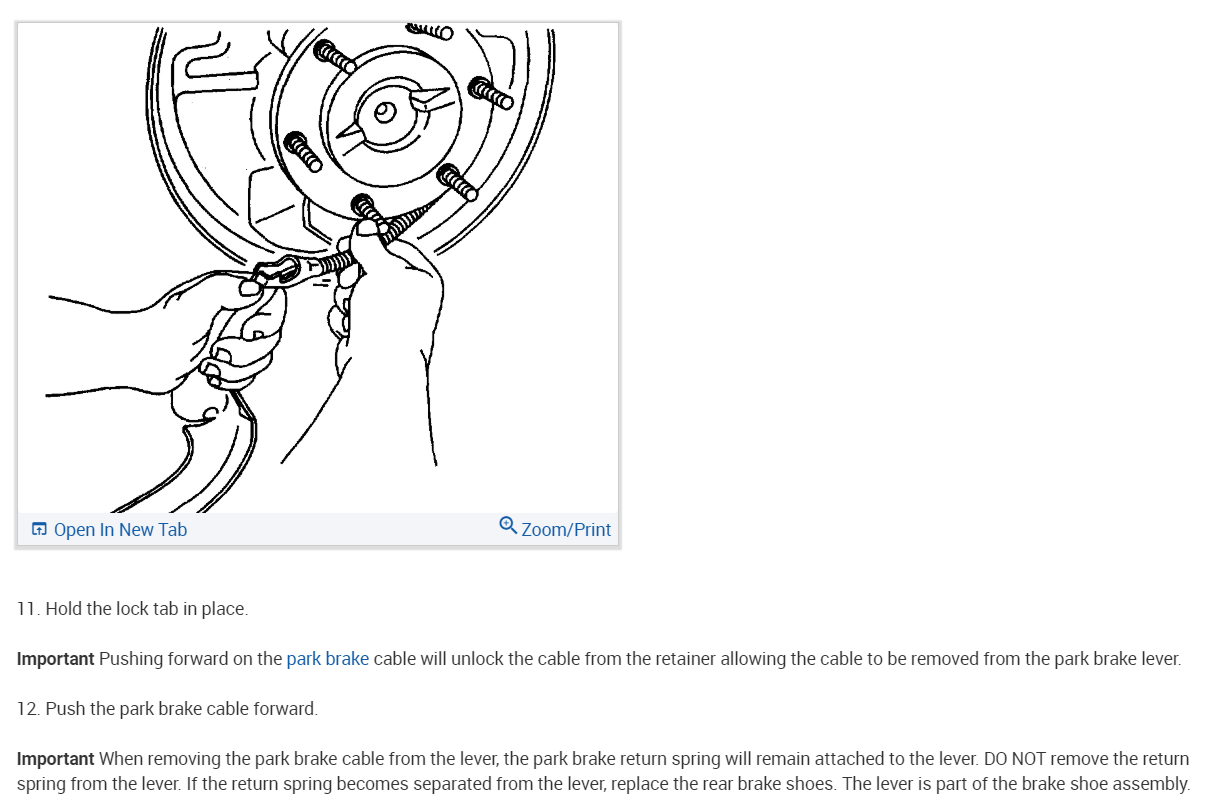The height and width of the screenshot is (811, 1227).
Task: Click the first bold Important label
Action: coord(55,659)
